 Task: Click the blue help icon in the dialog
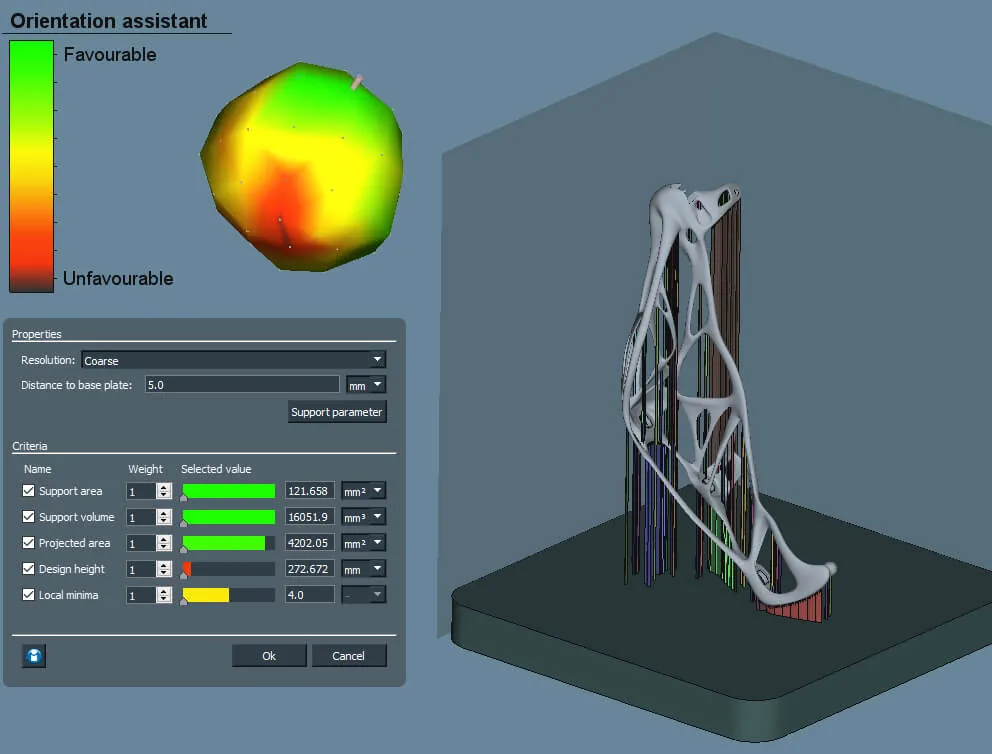pos(34,656)
